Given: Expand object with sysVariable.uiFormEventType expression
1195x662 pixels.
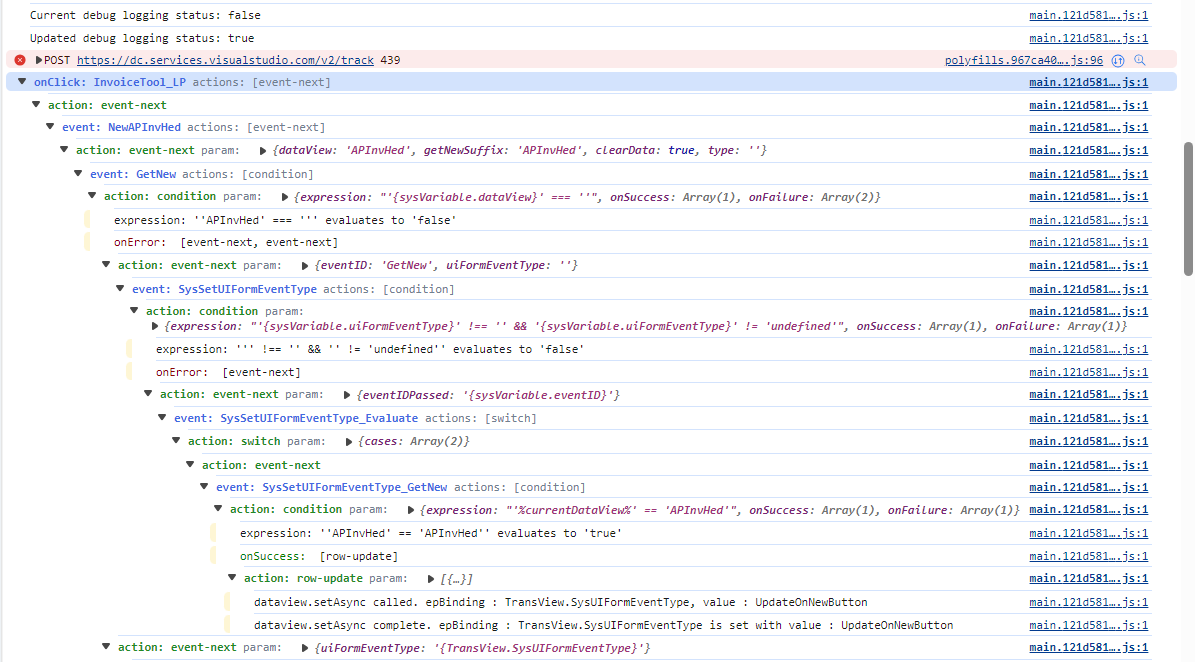Looking at the screenshot, I should coord(155,326).
